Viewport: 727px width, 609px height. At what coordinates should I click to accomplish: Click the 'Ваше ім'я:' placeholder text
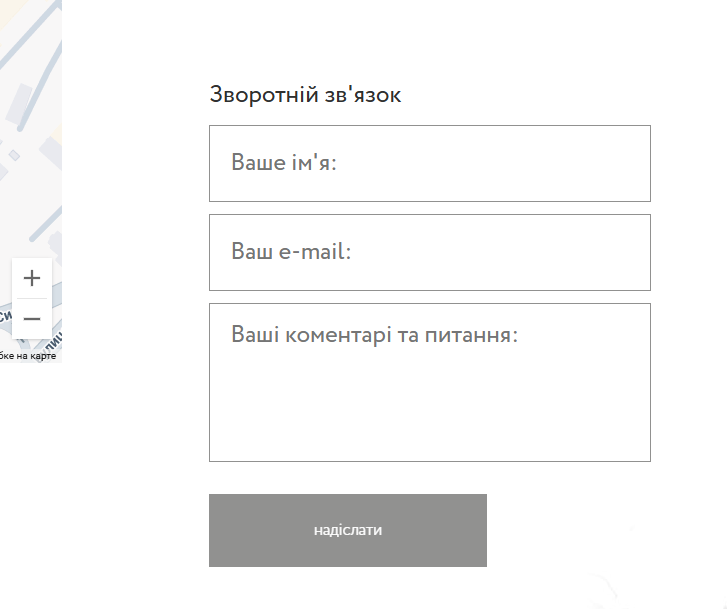(284, 163)
